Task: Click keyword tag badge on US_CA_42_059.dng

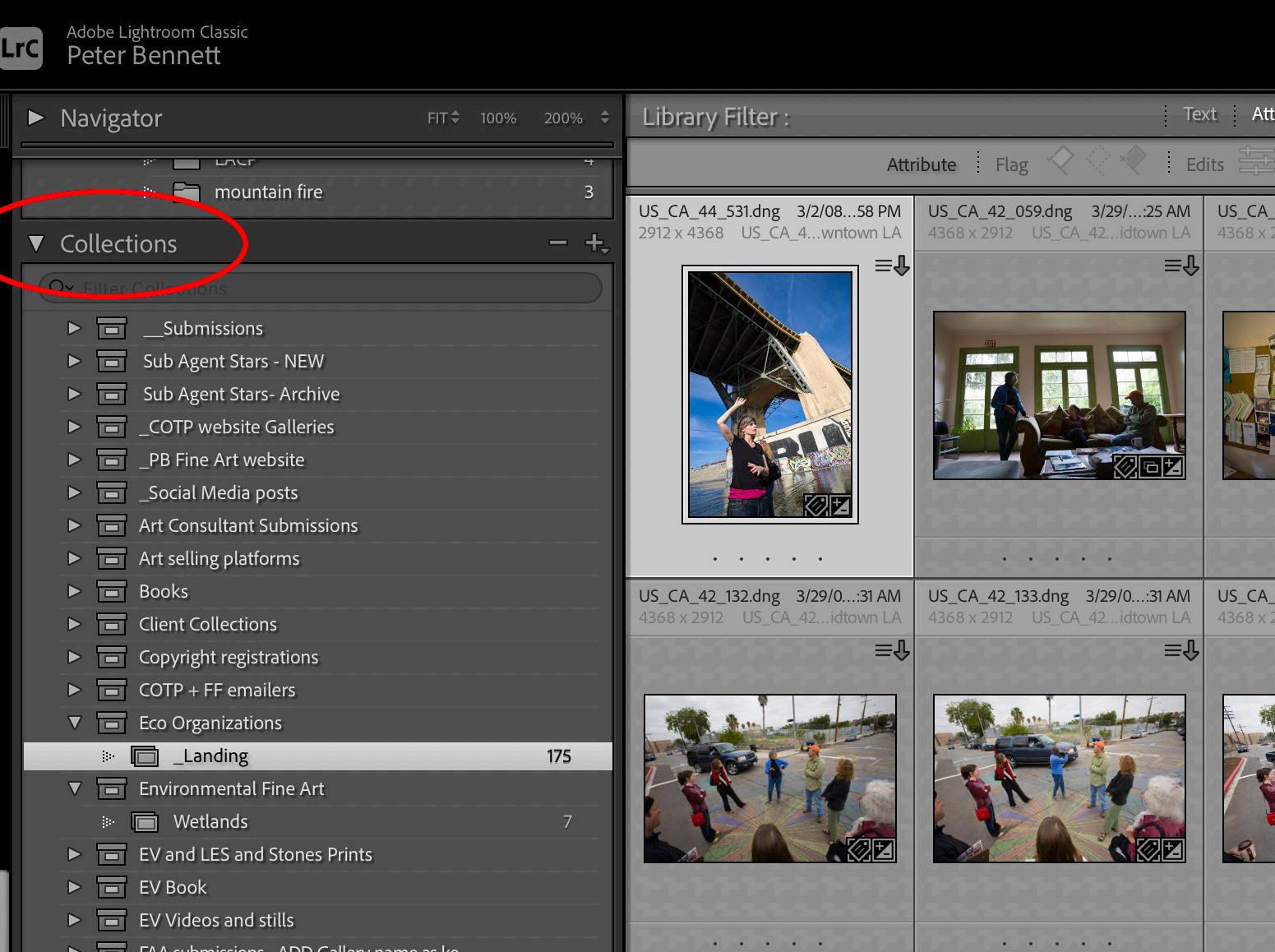Action: click(x=1125, y=467)
